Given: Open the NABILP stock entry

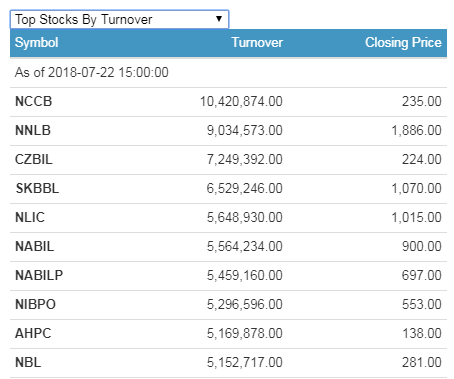Looking at the screenshot, I should [x=39, y=275].
